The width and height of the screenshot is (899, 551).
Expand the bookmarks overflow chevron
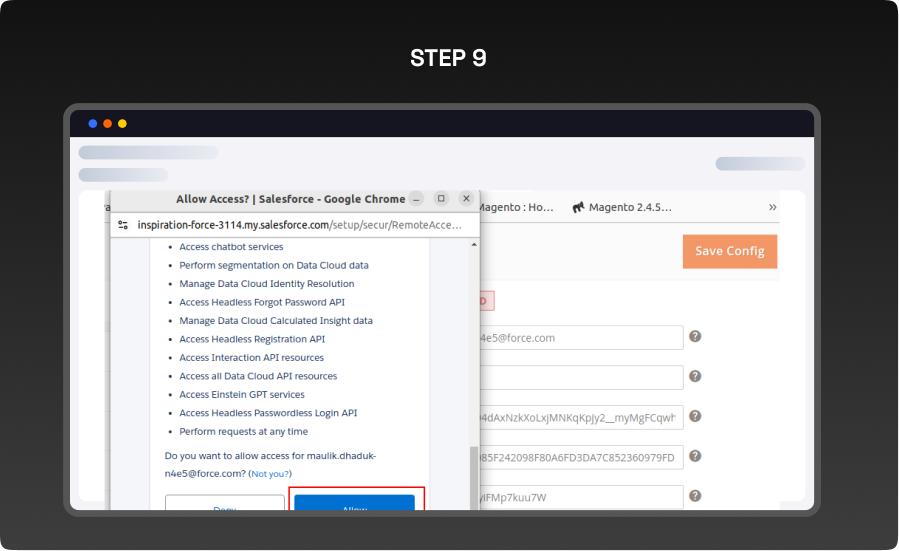(x=772, y=207)
